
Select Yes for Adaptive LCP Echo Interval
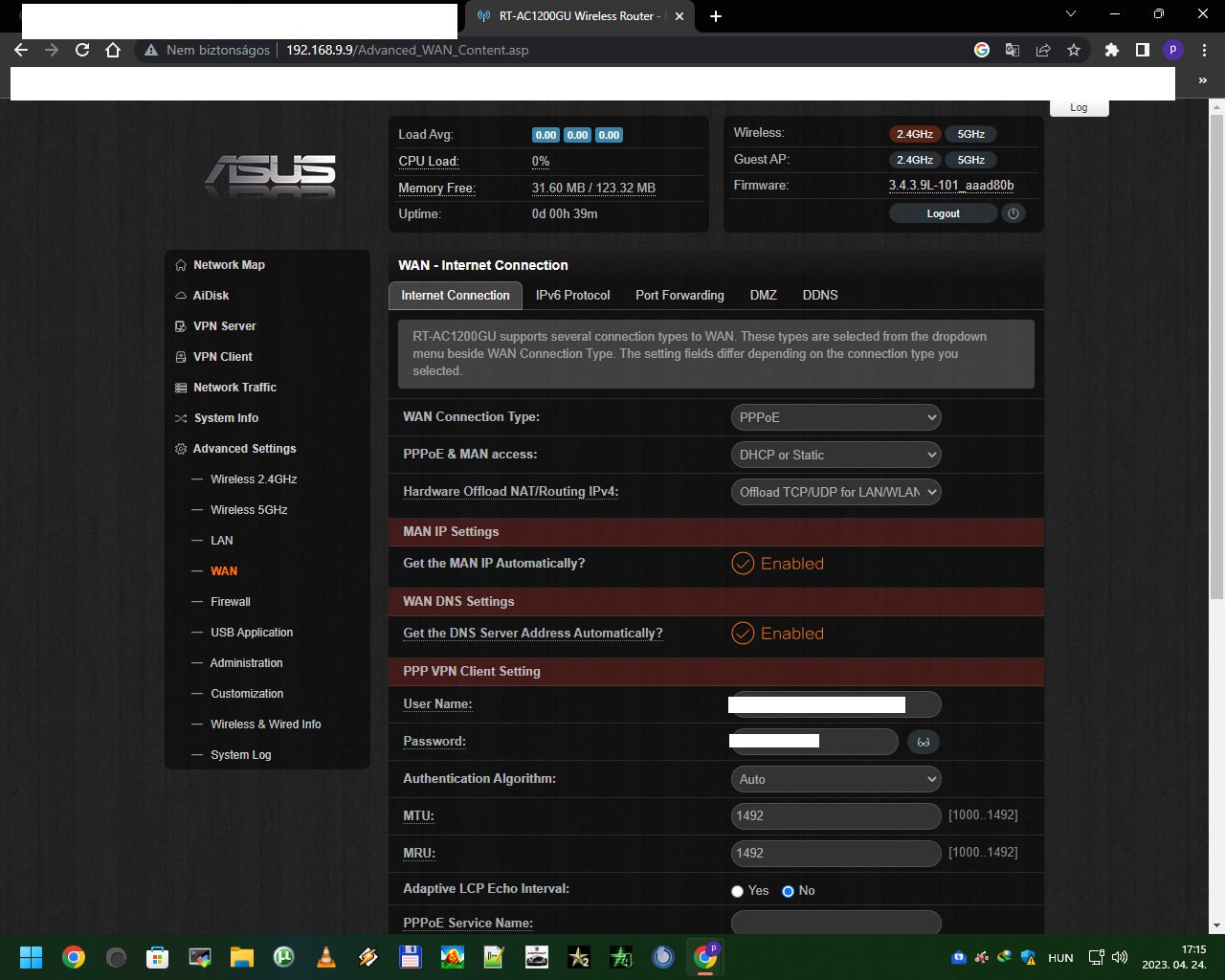point(737,891)
